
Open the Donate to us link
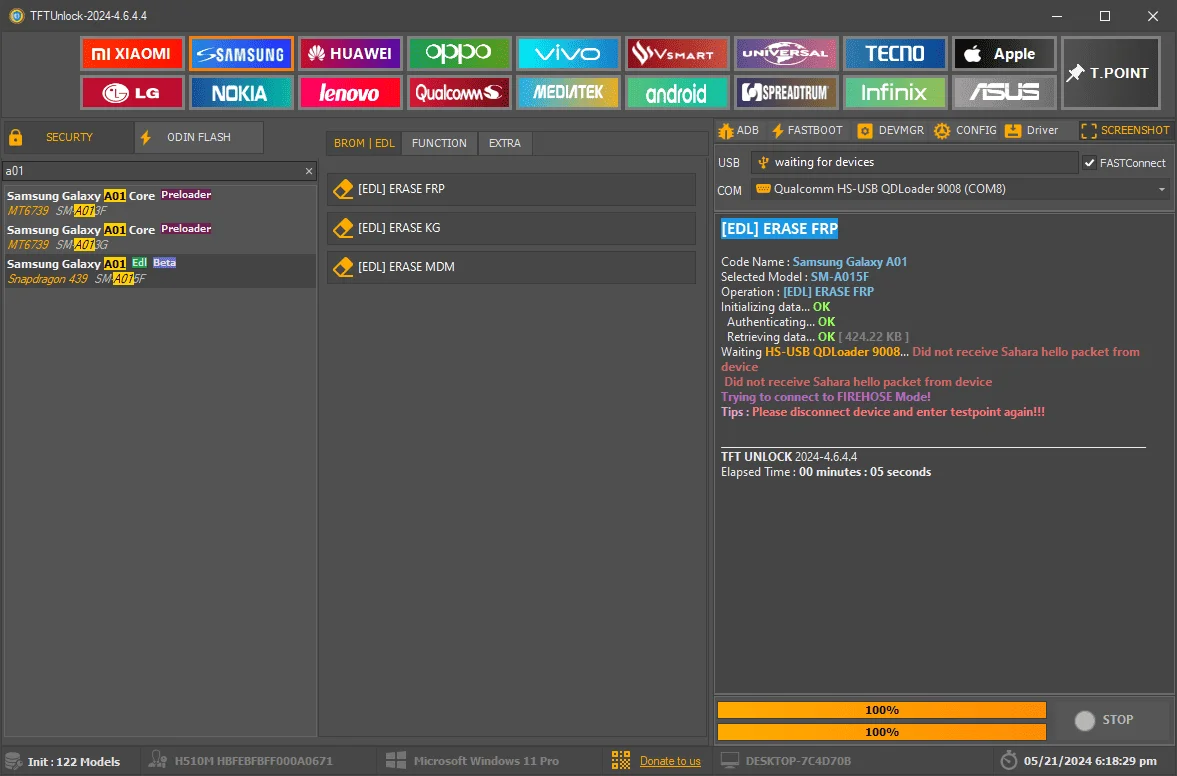(x=670, y=761)
